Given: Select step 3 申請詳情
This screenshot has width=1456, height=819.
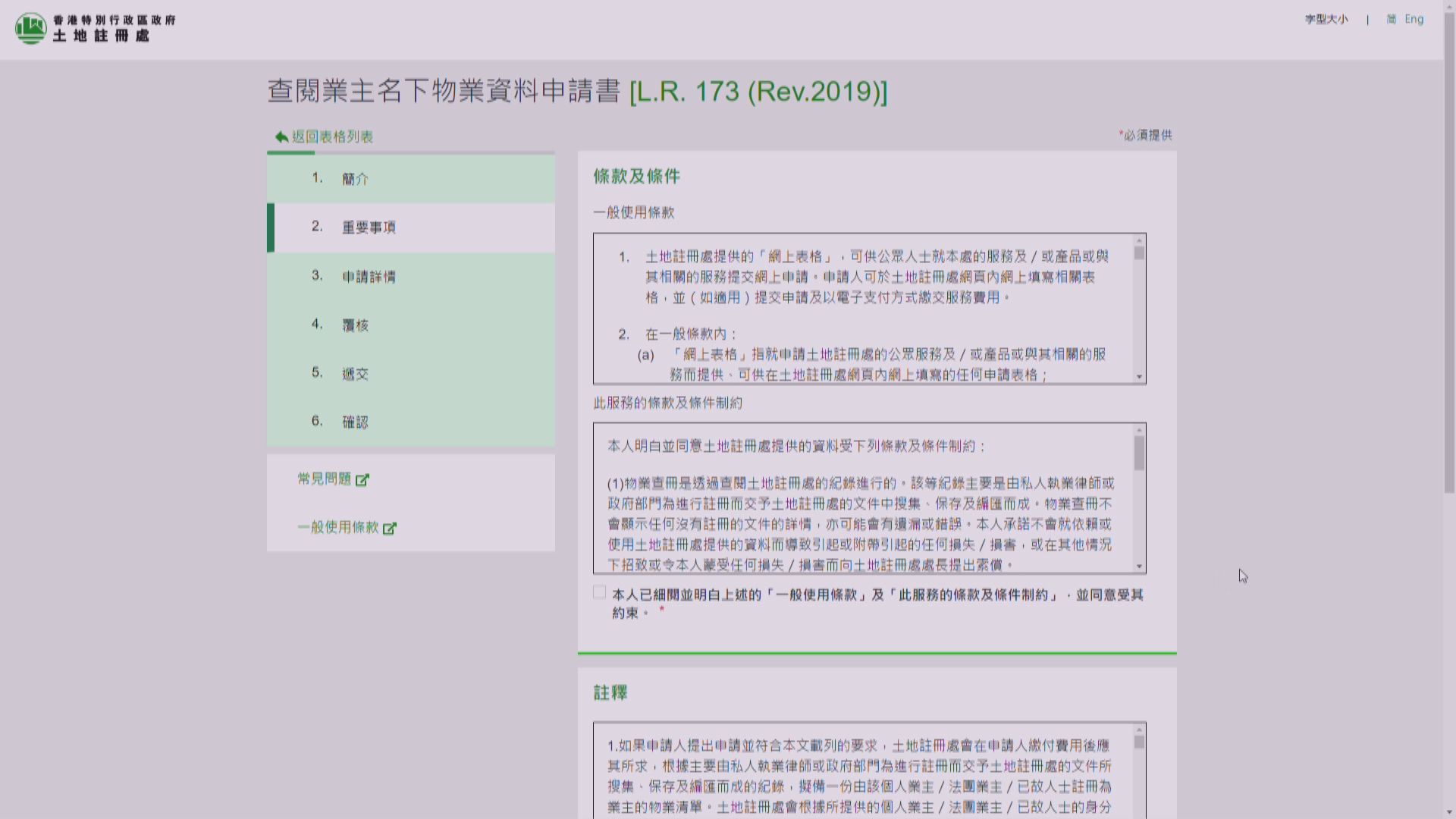Looking at the screenshot, I should [x=411, y=276].
